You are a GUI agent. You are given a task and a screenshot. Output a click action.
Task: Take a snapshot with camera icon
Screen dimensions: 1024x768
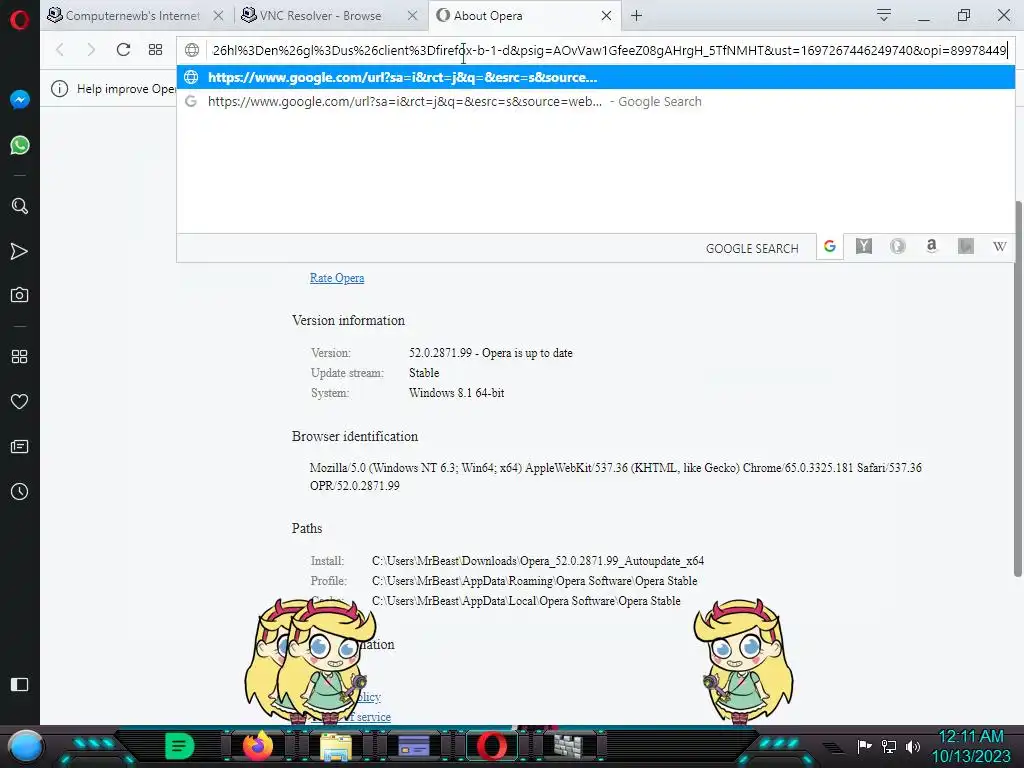pyautogui.click(x=20, y=295)
